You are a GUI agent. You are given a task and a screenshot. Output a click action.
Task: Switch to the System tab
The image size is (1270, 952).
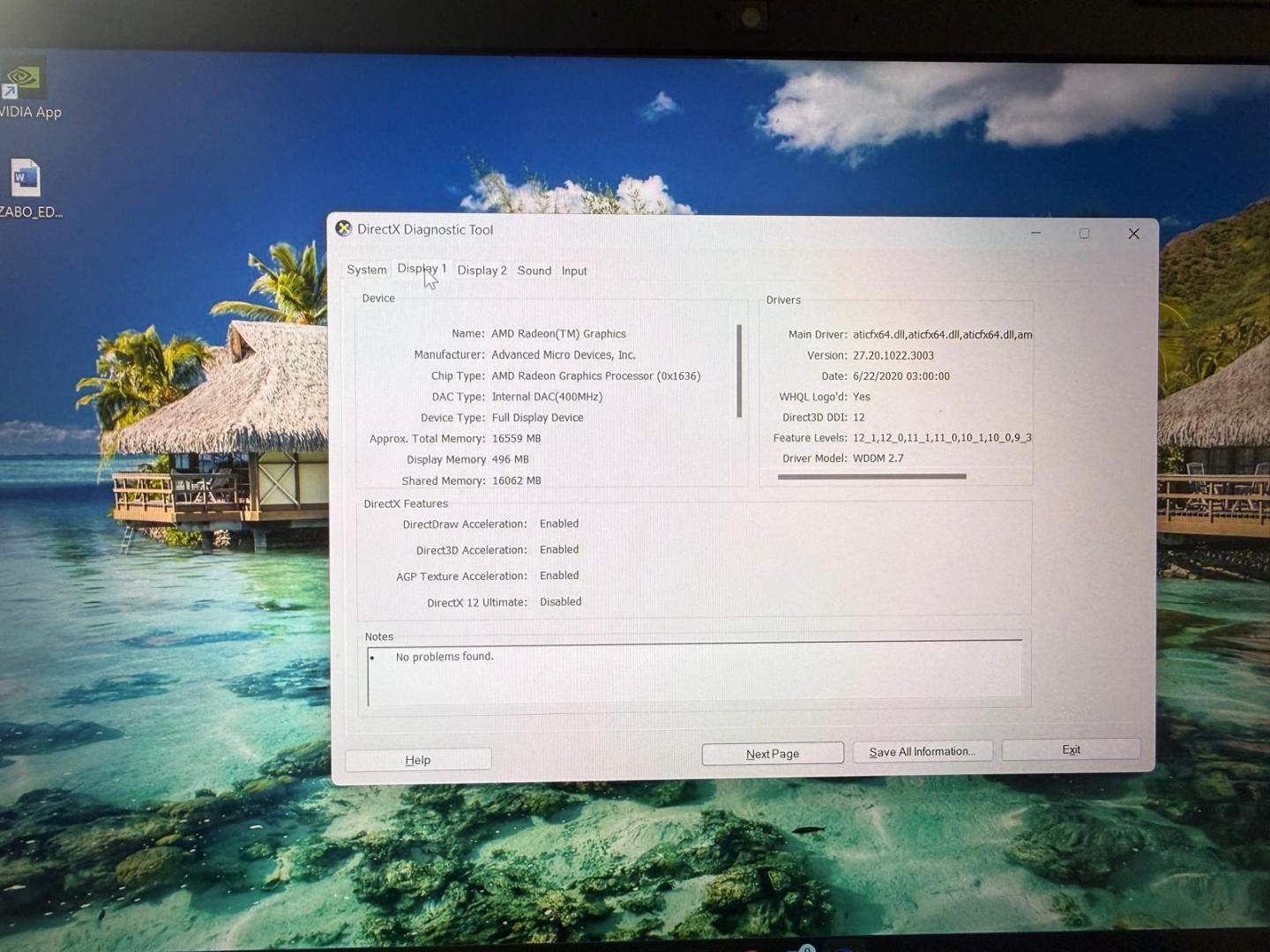click(x=366, y=270)
